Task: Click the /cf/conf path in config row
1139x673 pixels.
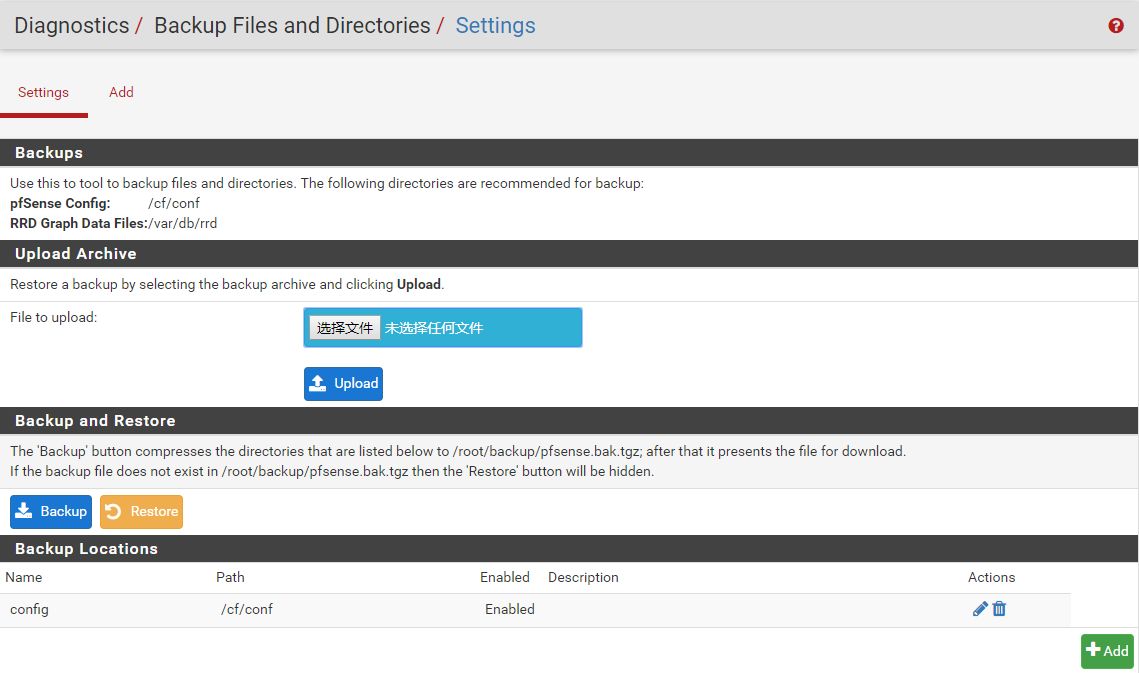Action: tap(246, 609)
